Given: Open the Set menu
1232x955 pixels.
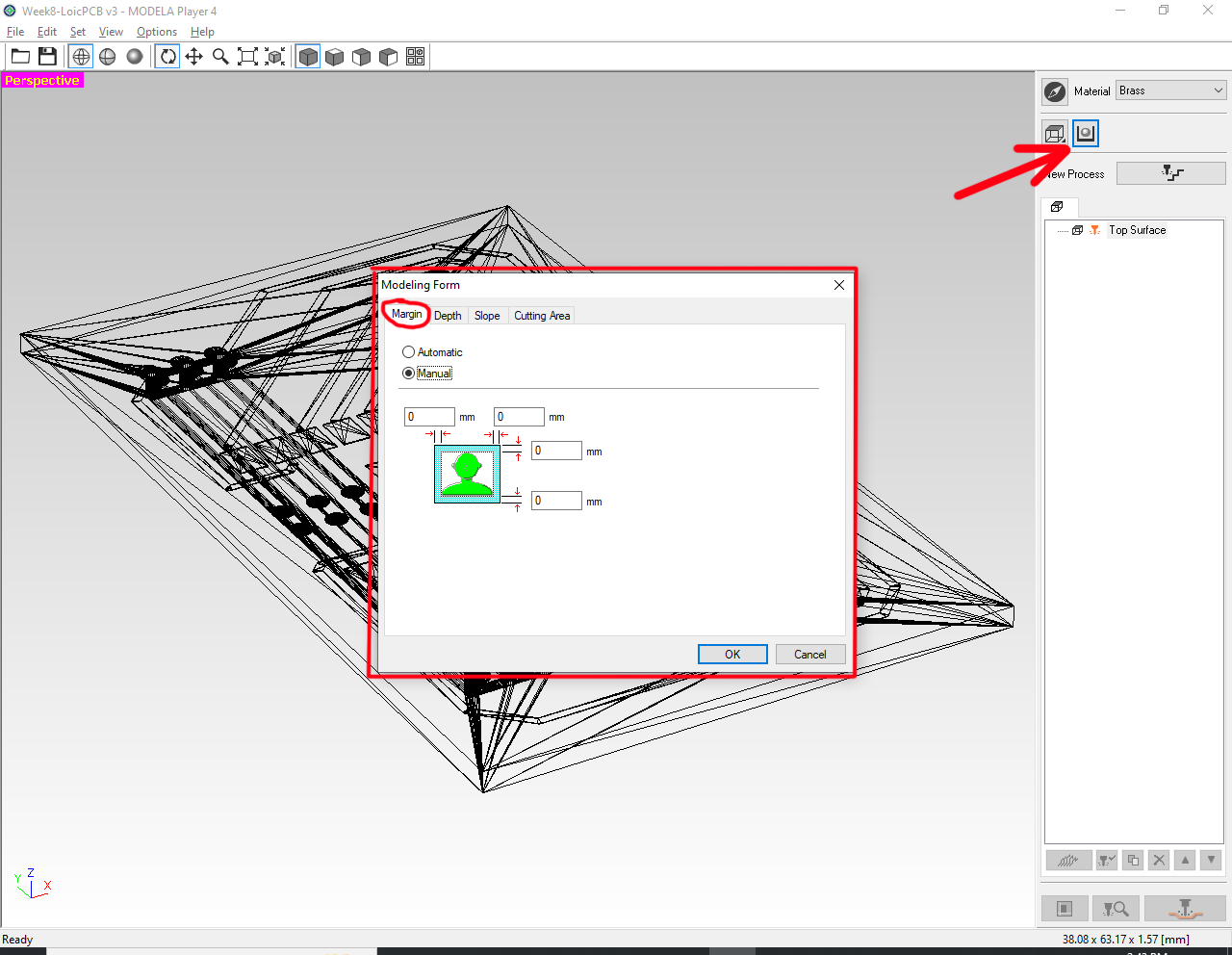Looking at the screenshot, I should pos(78,32).
